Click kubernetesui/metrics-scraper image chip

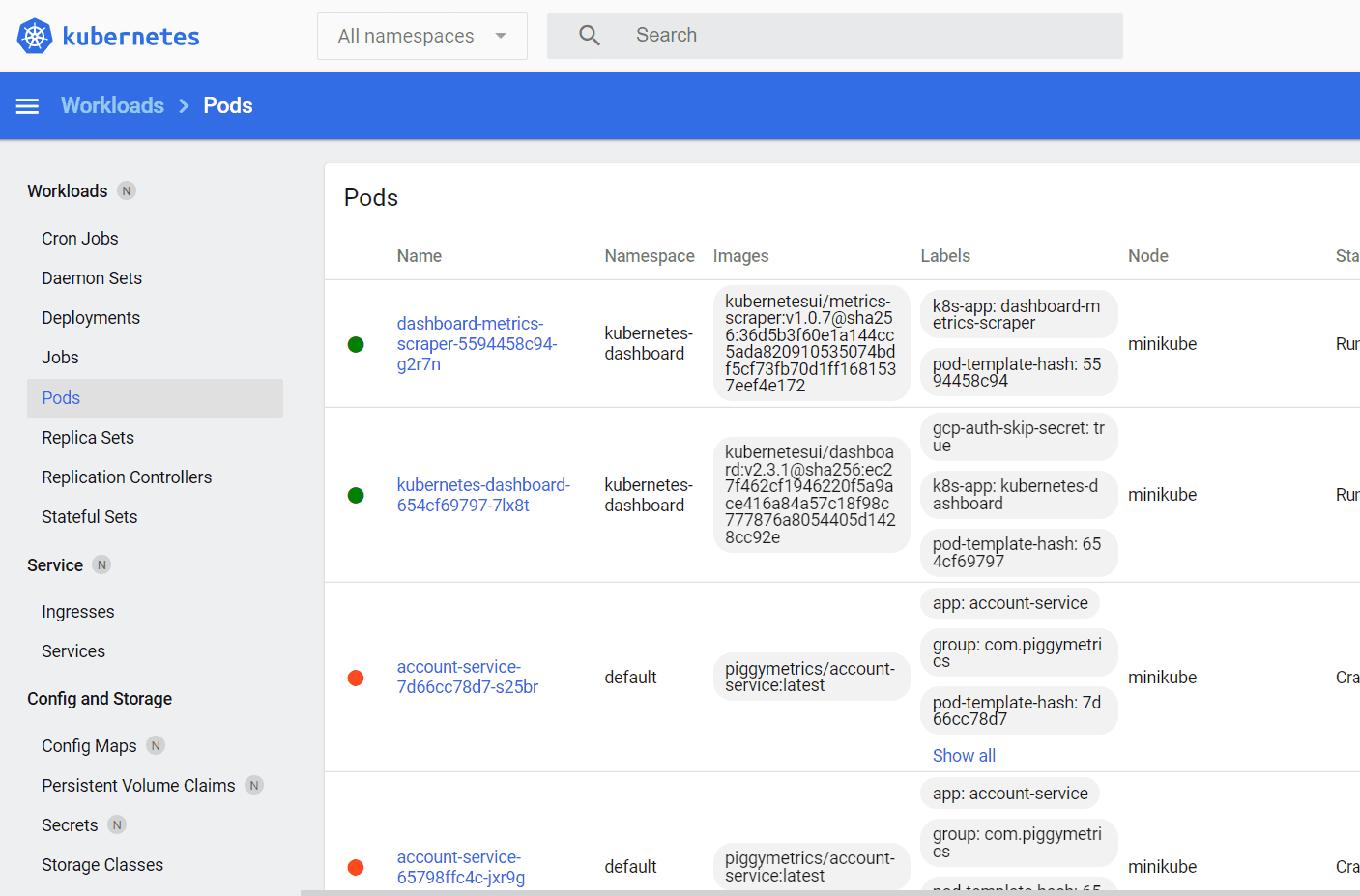[x=811, y=343]
